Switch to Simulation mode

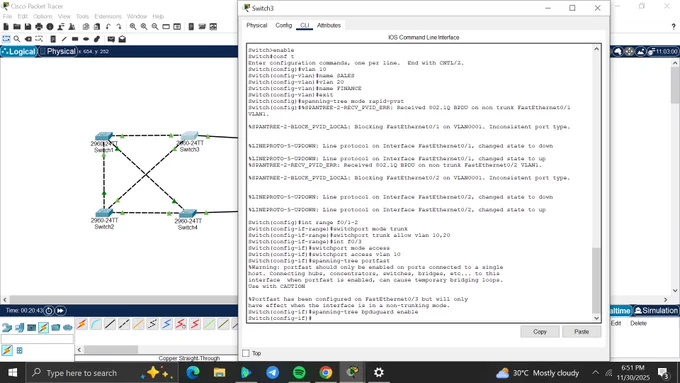[656, 311]
